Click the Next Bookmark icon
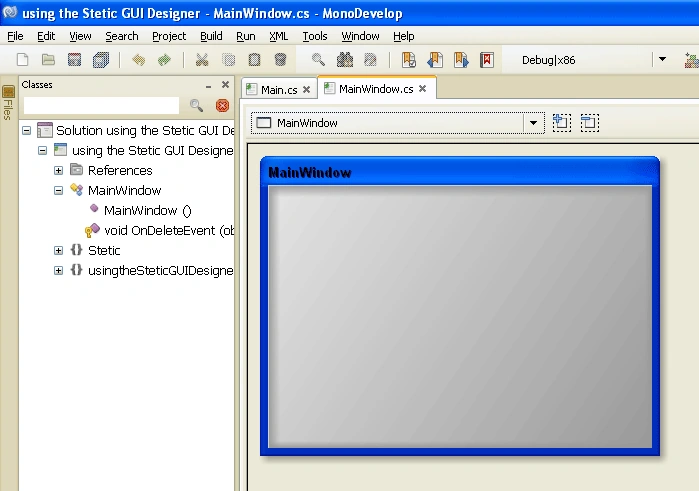The width and height of the screenshot is (699, 491). [461, 59]
